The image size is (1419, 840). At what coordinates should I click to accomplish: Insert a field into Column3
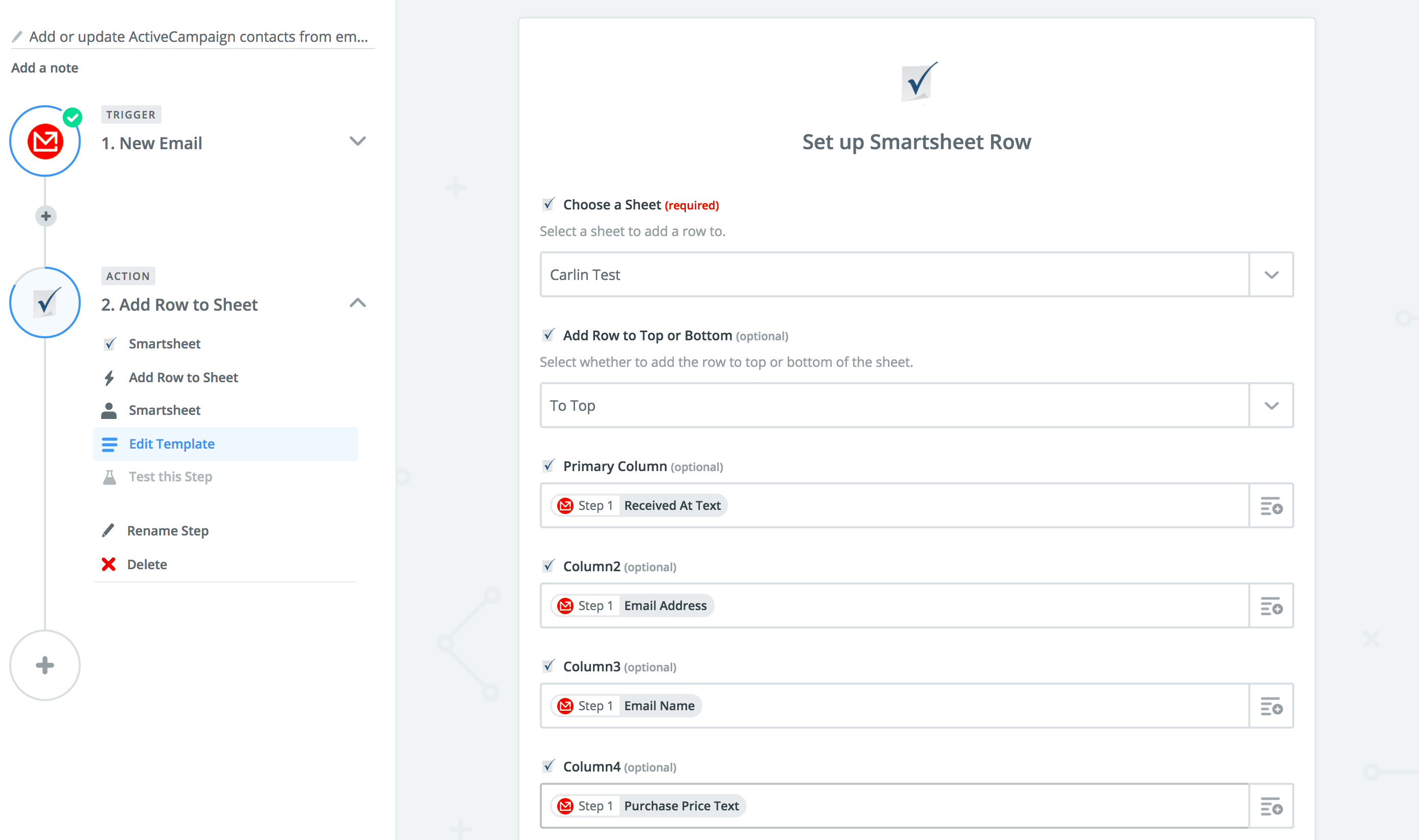point(1271,706)
